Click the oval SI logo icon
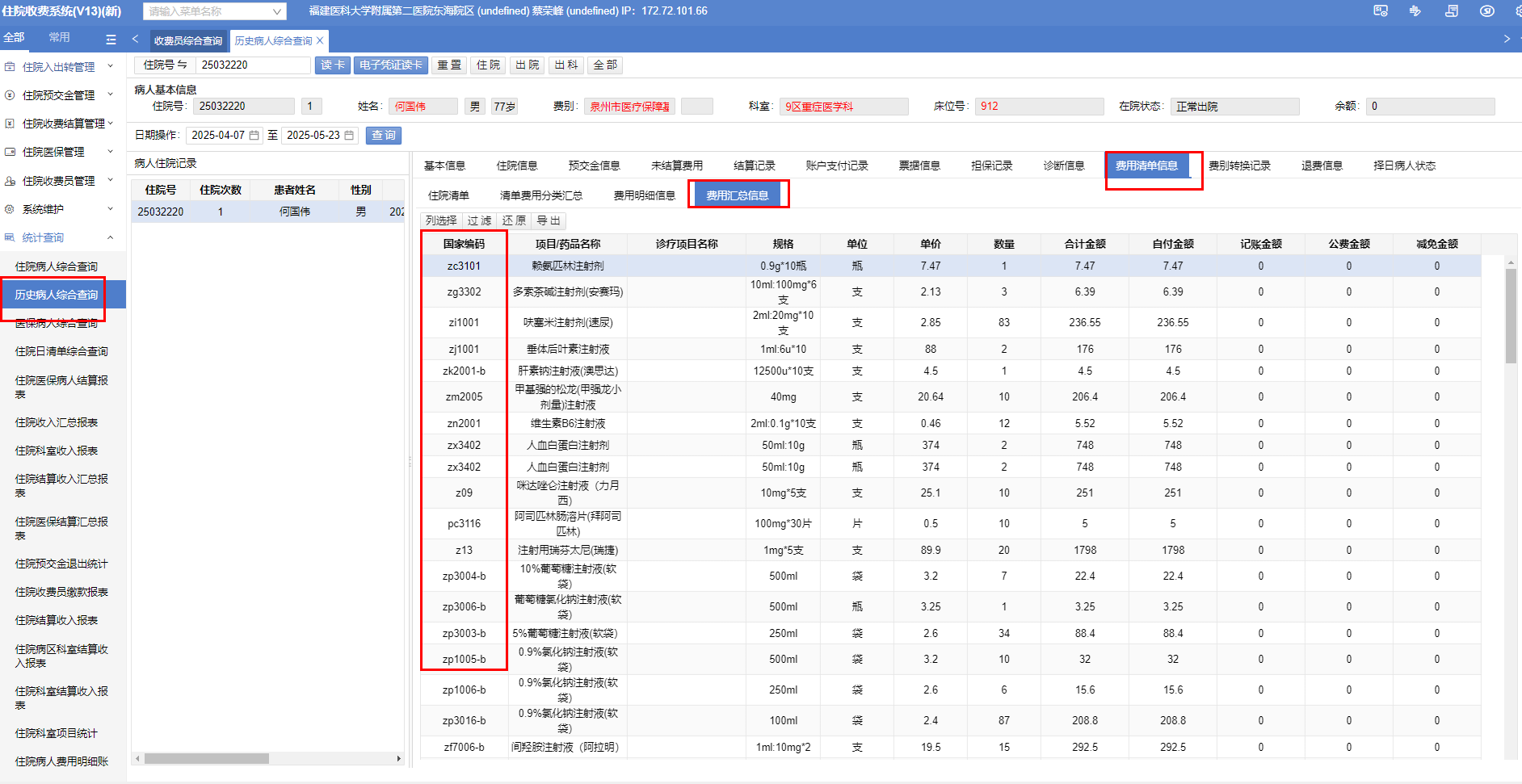The height and width of the screenshot is (784, 1522). click(1487, 11)
